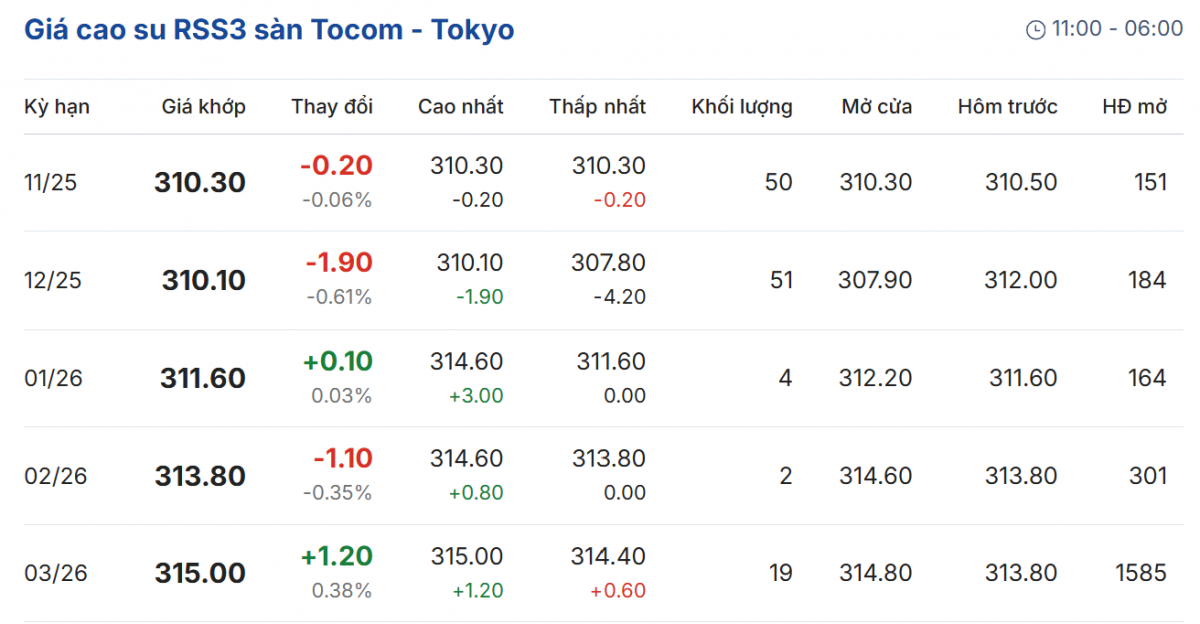Choose the 03/26 contract term

pos(56,574)
